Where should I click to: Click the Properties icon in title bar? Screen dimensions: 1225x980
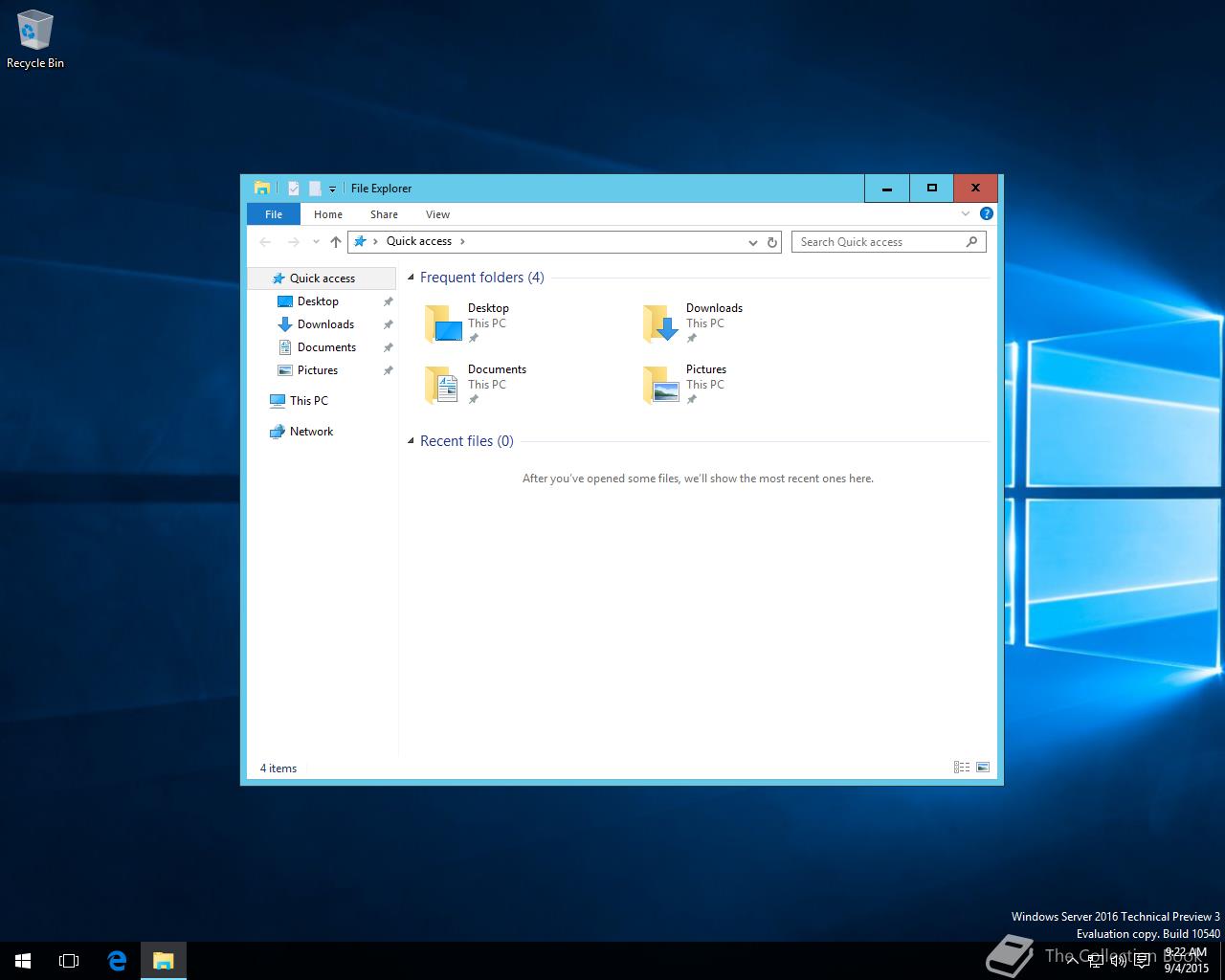point(294,189)
